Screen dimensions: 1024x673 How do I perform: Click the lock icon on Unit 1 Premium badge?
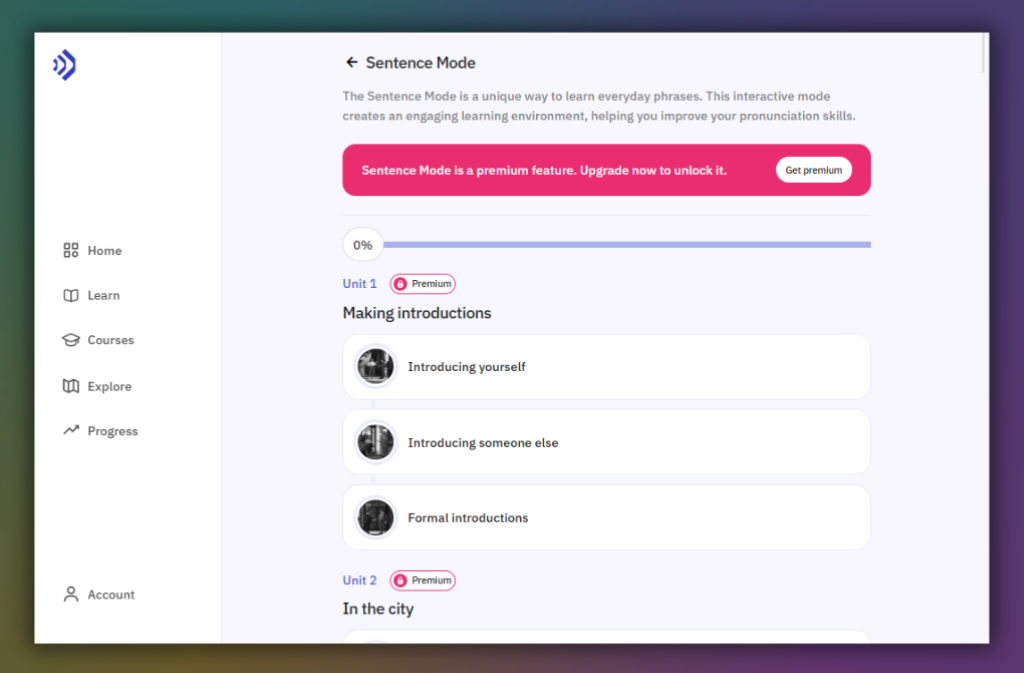[400, 283]
